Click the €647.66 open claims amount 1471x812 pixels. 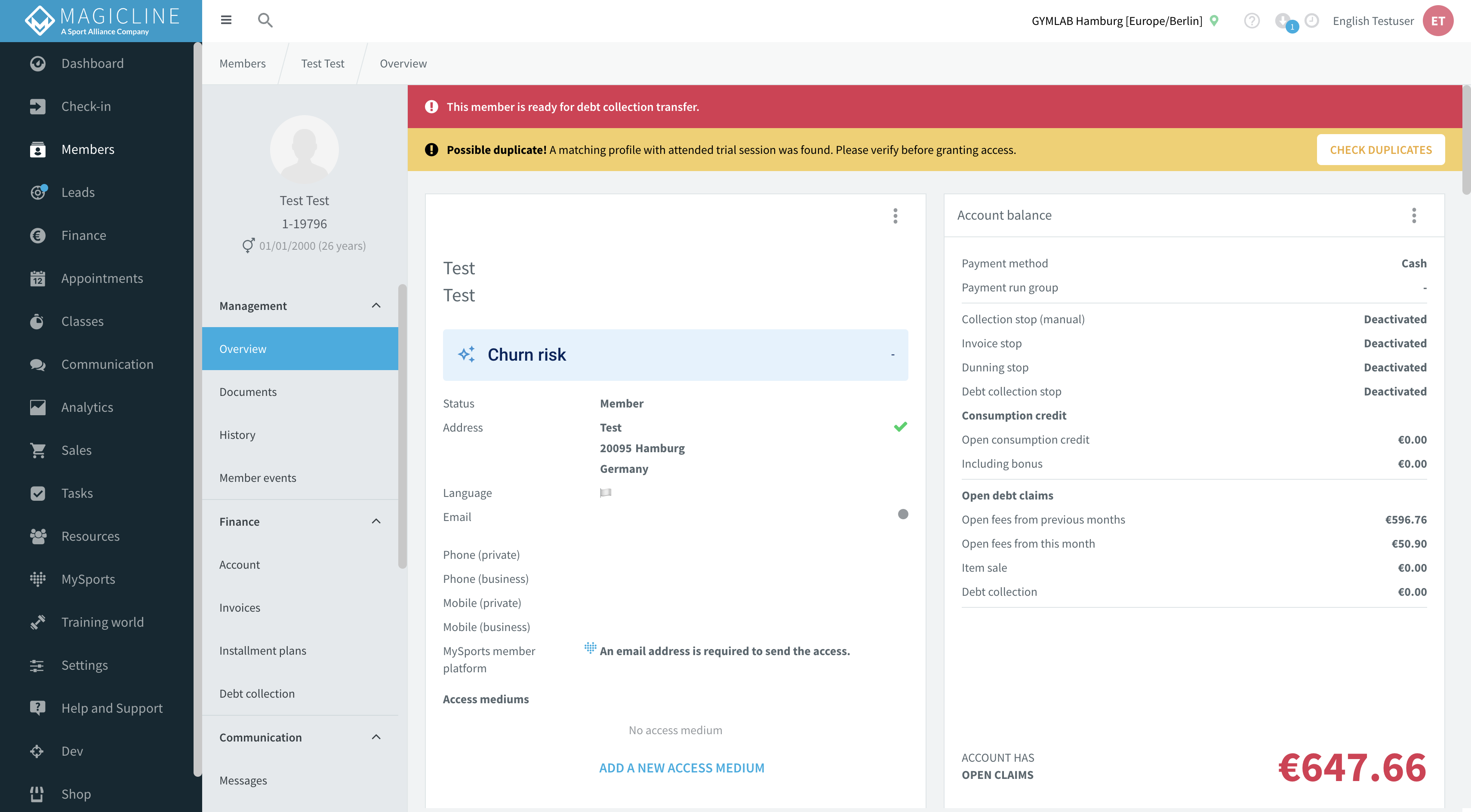click(1352, 767)
